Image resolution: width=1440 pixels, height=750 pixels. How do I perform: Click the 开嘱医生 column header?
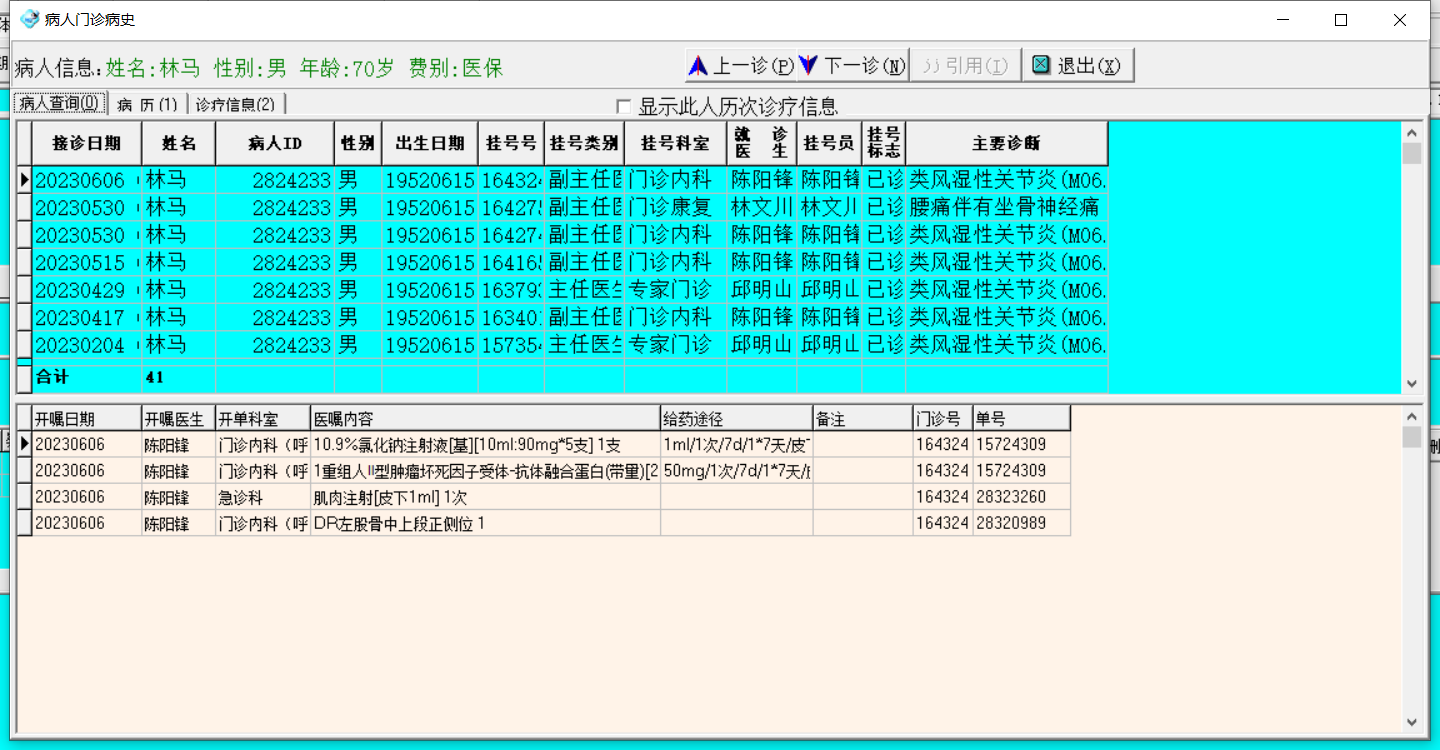pos(178,418)
